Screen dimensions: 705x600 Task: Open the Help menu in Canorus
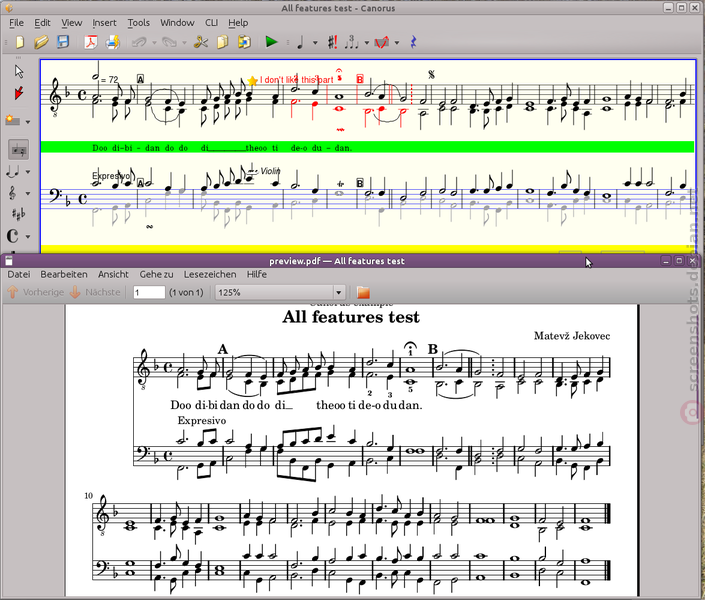click(x=238, y=22)
